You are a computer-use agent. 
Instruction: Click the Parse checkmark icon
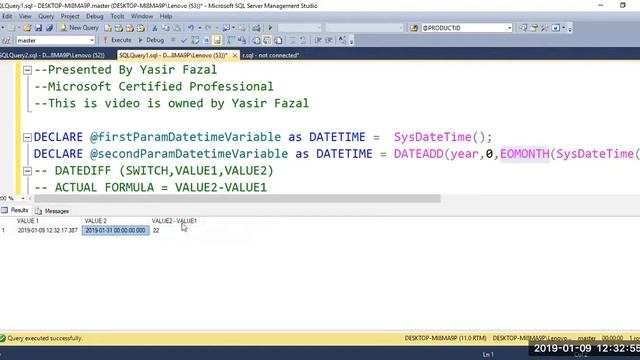click(x=184, y=40)
